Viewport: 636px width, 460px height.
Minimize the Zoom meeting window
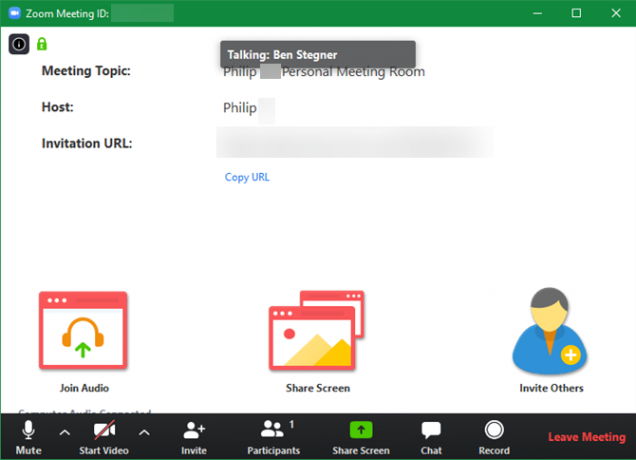pyautogui.click(x=537, y=13)
